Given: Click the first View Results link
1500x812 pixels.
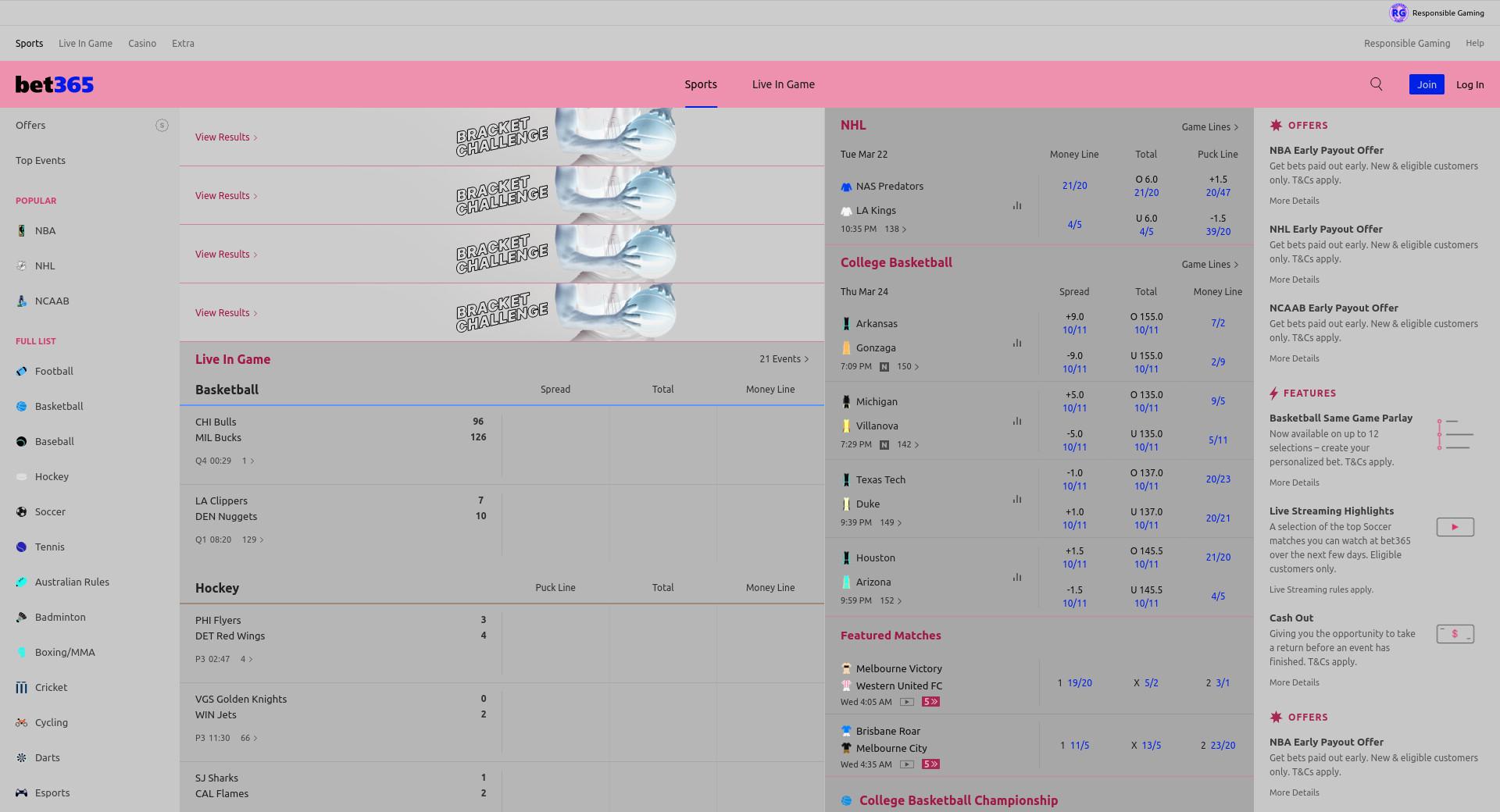Looking at the screenshot, I should click(227, 137).
